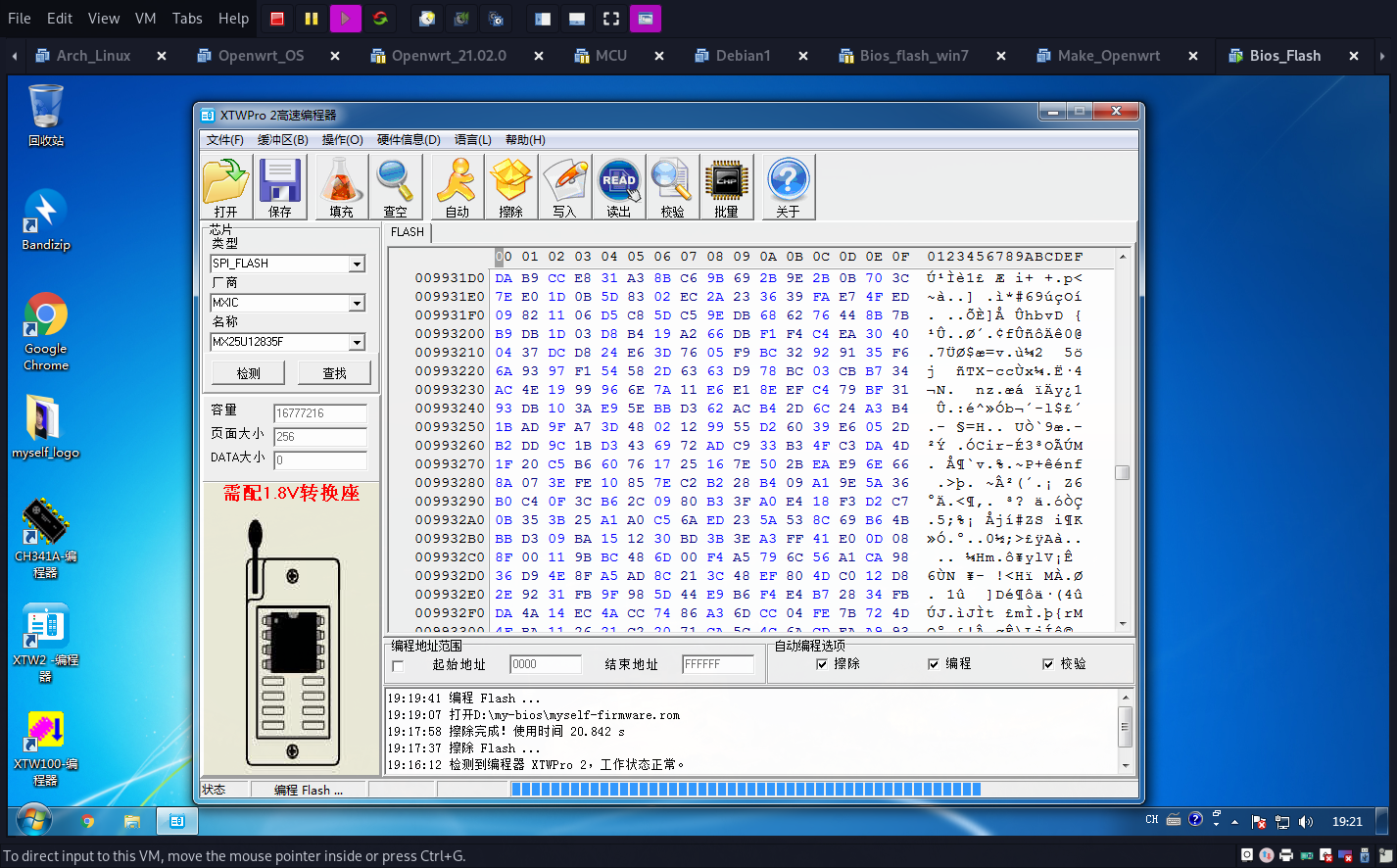Click the 保存 (Save) floppy disk icon
Image resolution: width=1397 pixels, height=868 pixels.
[280, 186]
